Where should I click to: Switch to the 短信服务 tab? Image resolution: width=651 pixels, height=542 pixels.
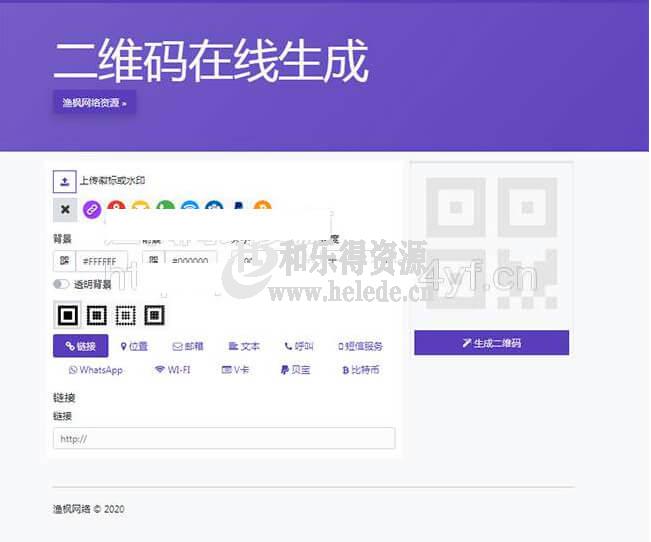pyautogui.click(x=360, y=346)
